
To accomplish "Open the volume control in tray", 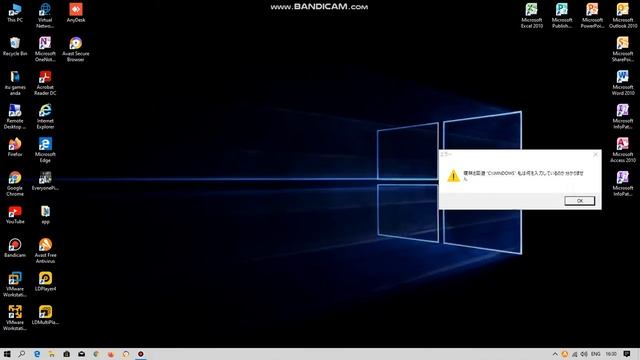I will (x=584, y=354).
